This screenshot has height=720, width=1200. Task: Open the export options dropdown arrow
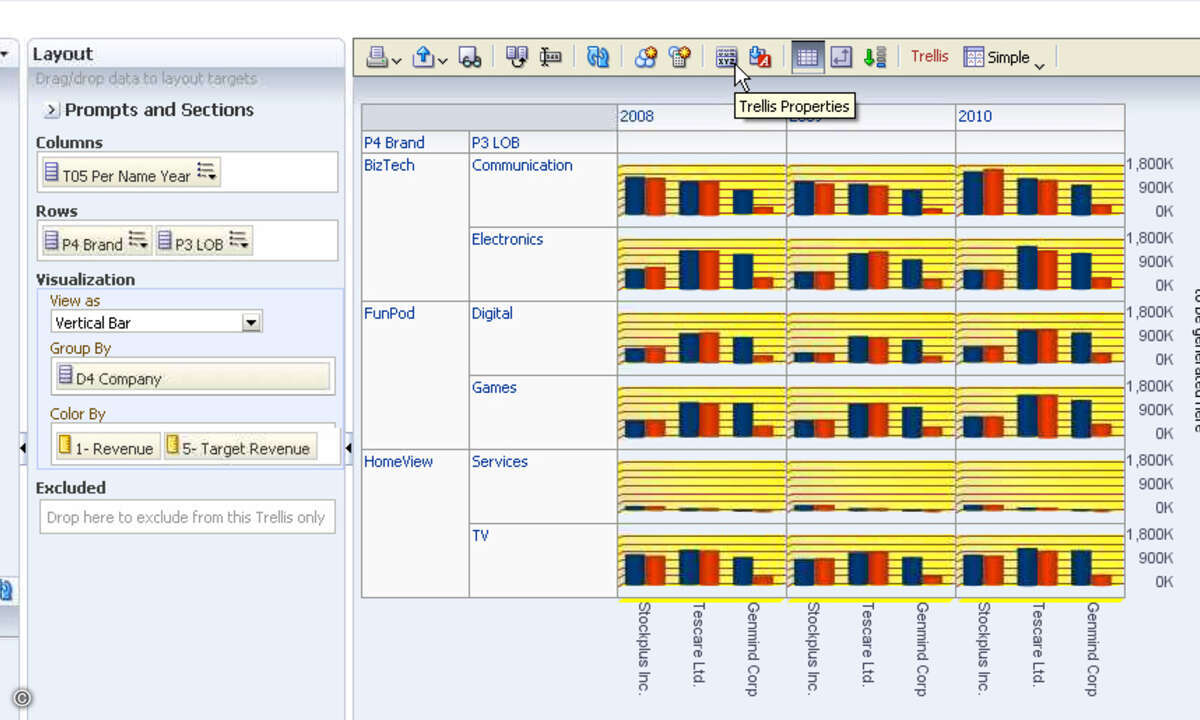click(443, 61)
